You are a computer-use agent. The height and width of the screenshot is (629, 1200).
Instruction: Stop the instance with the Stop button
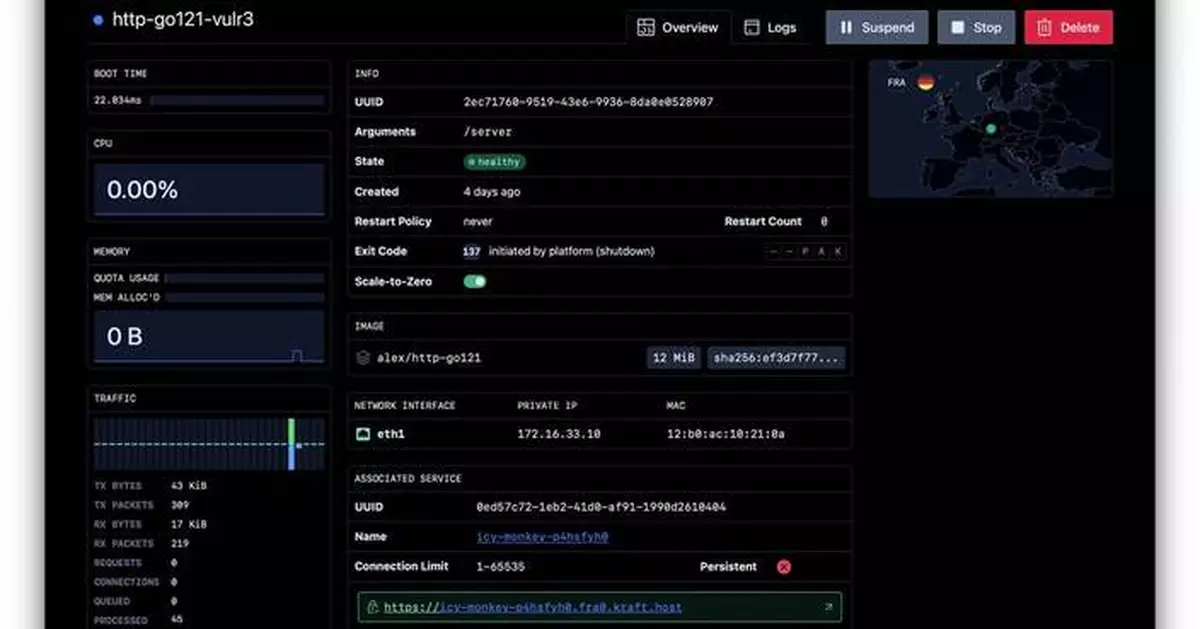click(x=976, y=28)
